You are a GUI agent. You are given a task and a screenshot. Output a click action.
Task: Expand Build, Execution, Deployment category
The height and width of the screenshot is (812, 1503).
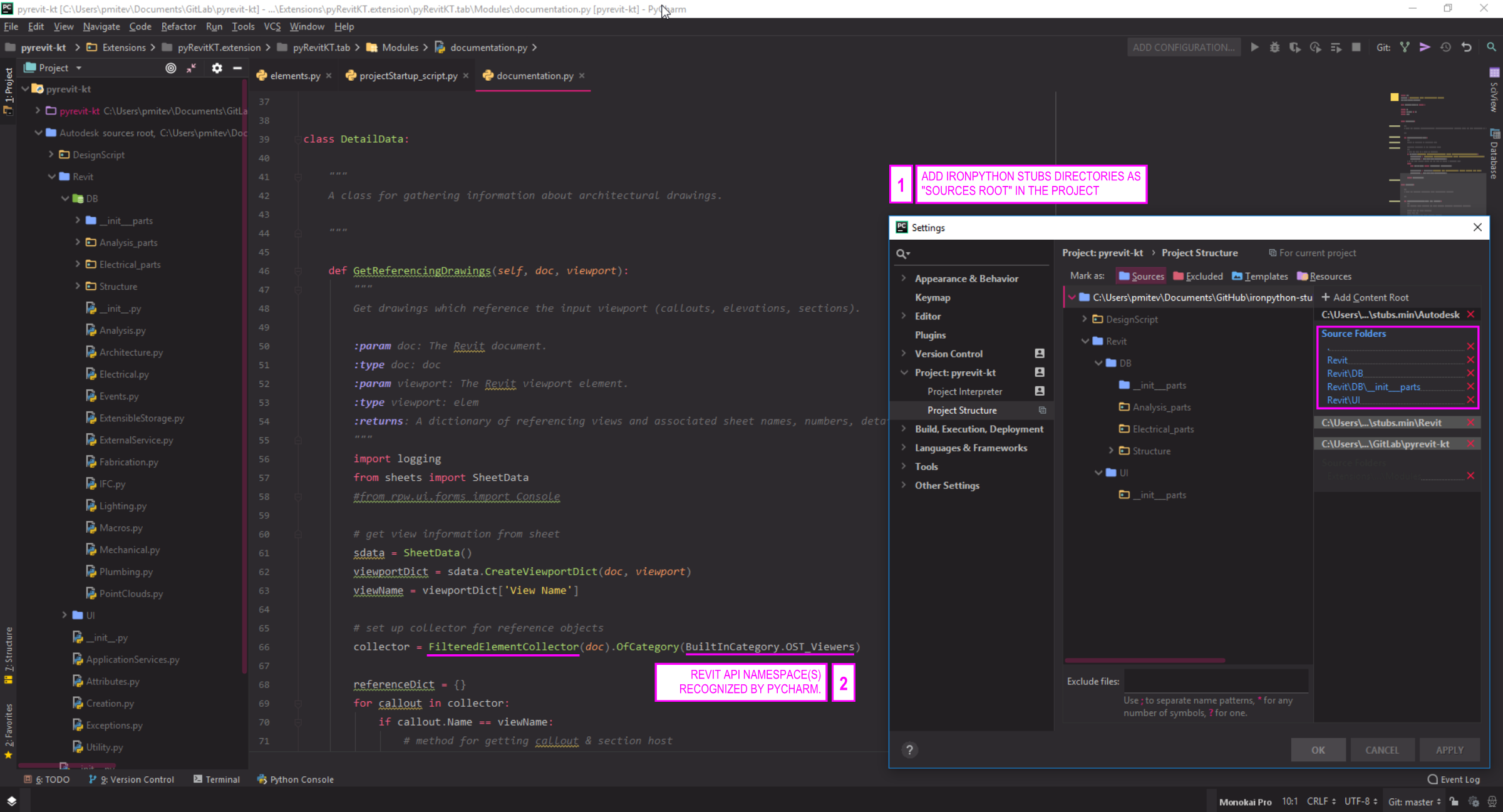(x=903, y=428)
